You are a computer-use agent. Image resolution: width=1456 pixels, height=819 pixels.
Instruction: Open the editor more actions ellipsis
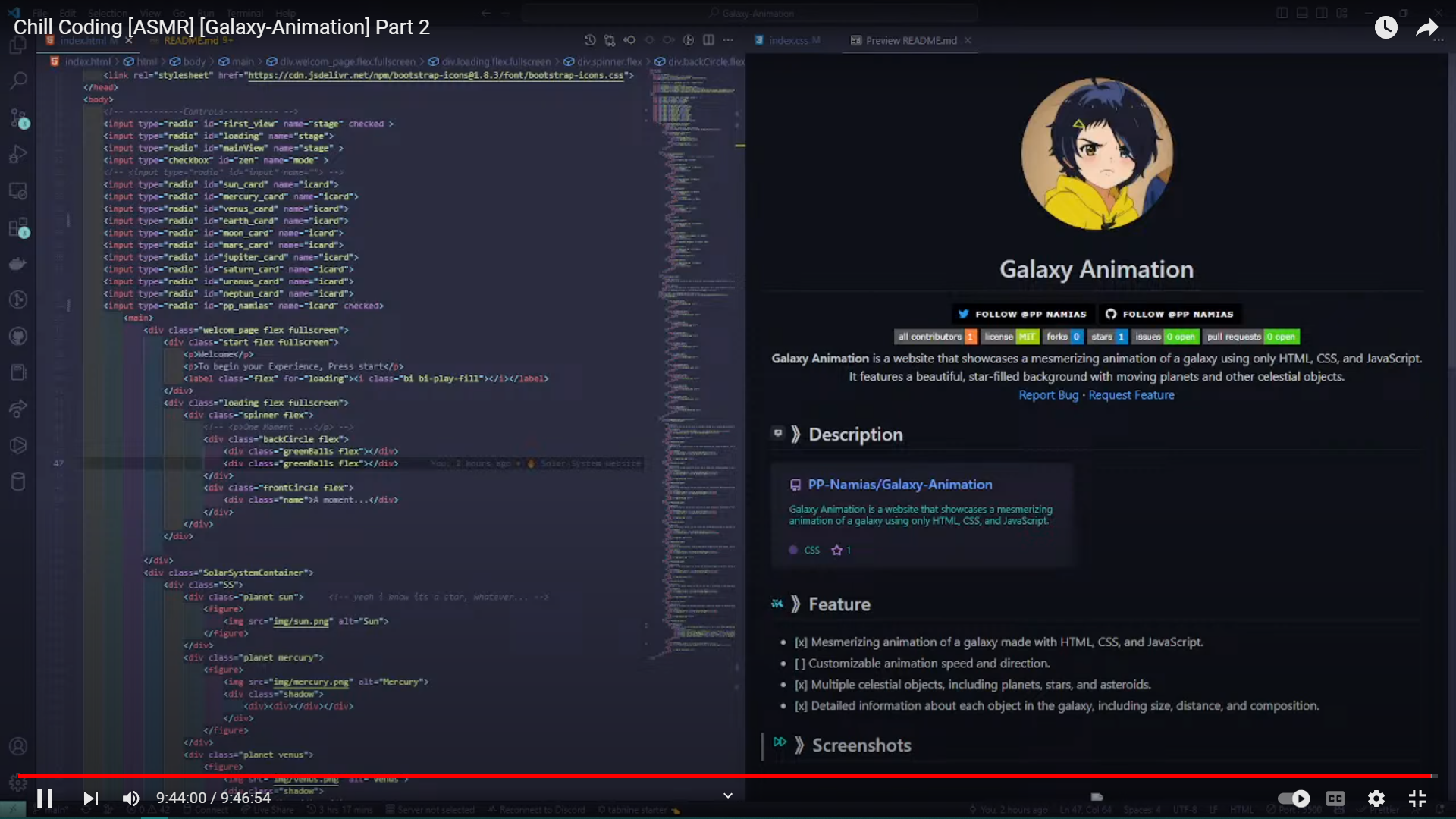click(728, 40)
